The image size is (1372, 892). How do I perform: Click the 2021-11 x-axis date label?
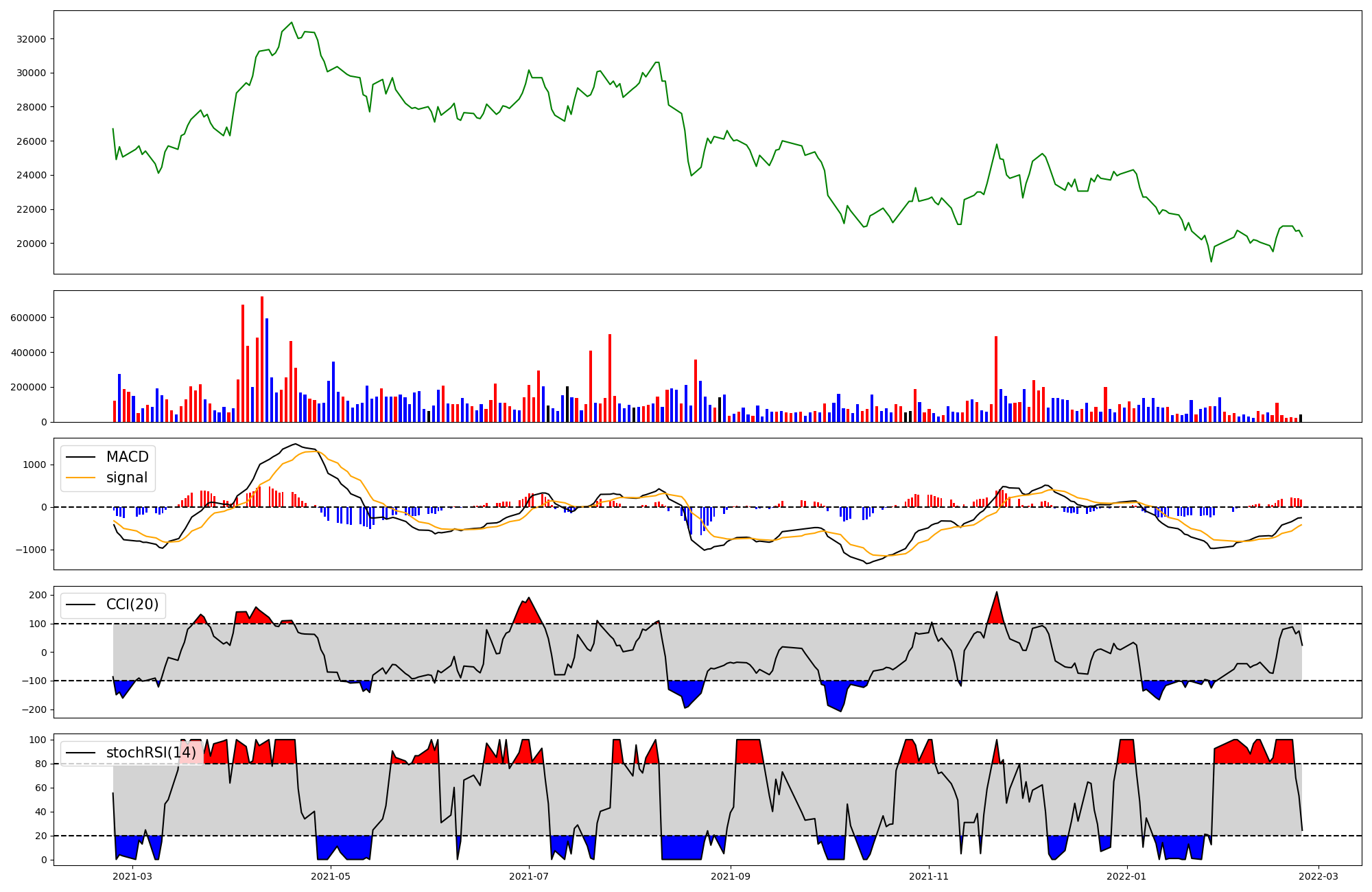pos(929,876)
